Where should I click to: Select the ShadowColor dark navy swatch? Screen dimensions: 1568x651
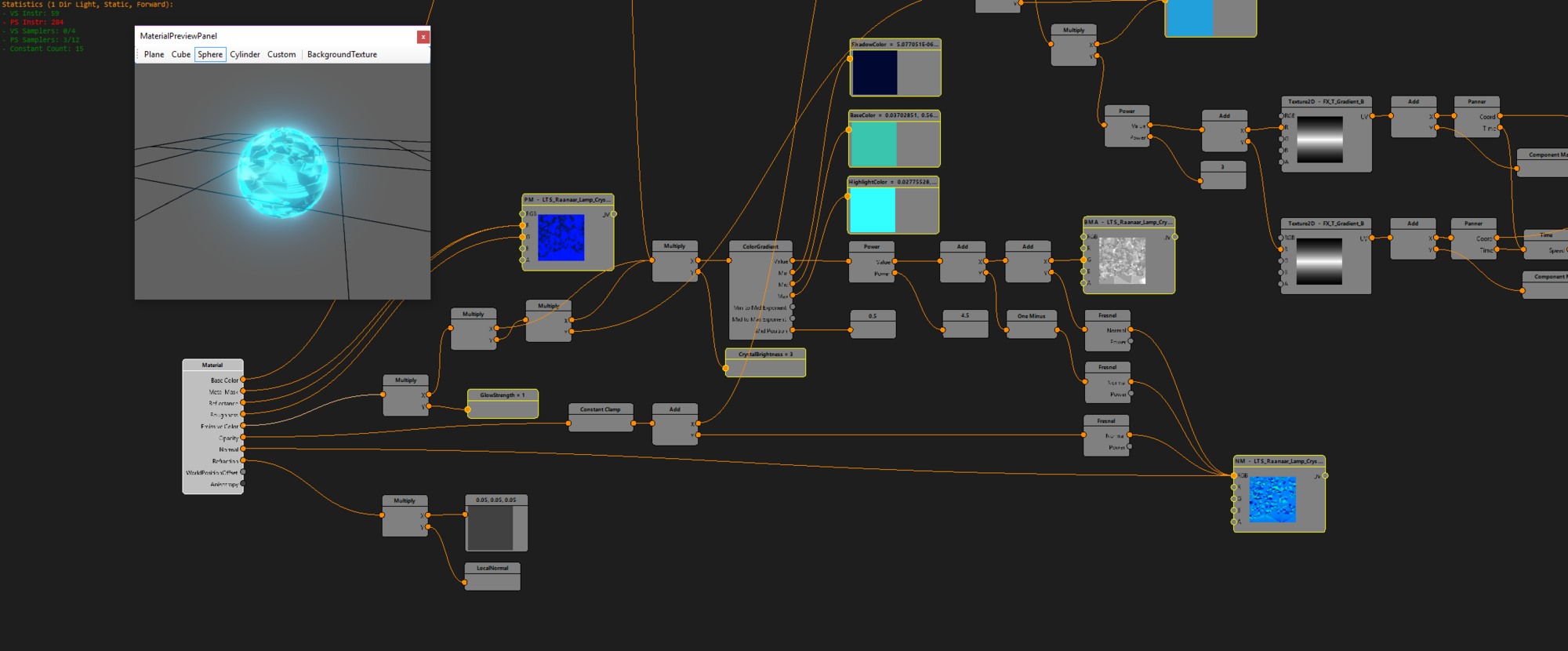click(x=873, y=73)
